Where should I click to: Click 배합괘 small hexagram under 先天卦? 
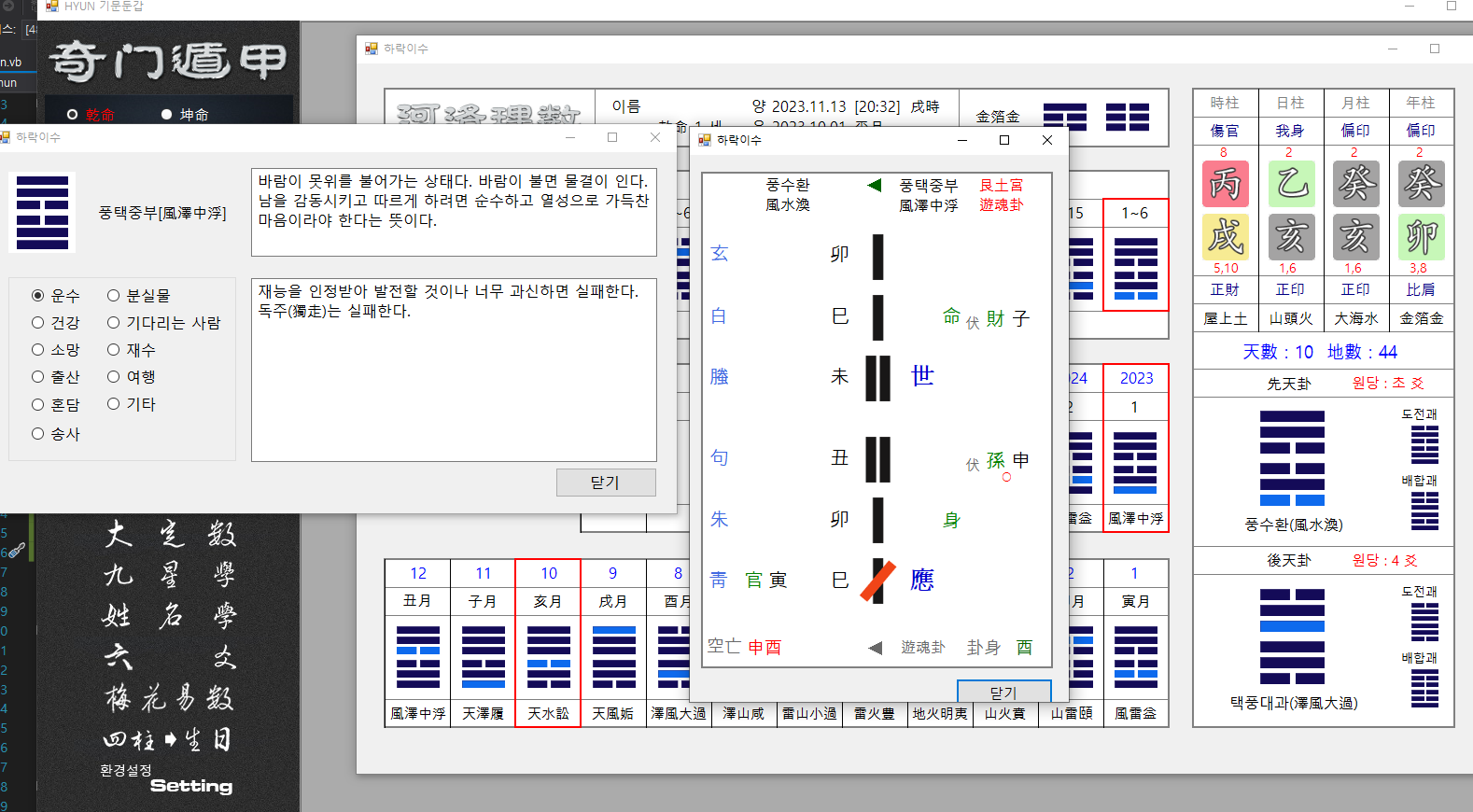[1424, 511]
